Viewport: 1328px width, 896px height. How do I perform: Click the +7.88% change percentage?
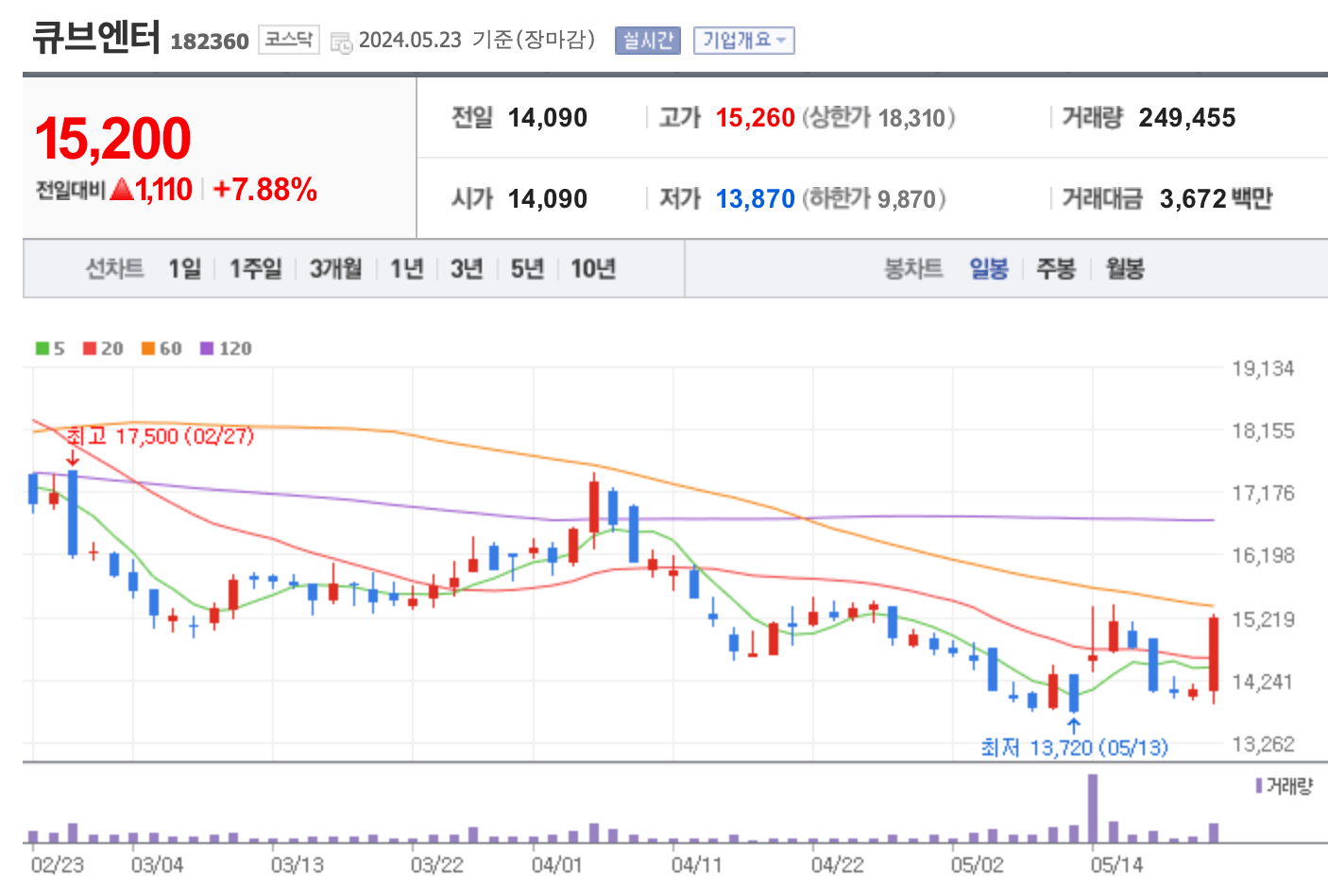point(265,190)
